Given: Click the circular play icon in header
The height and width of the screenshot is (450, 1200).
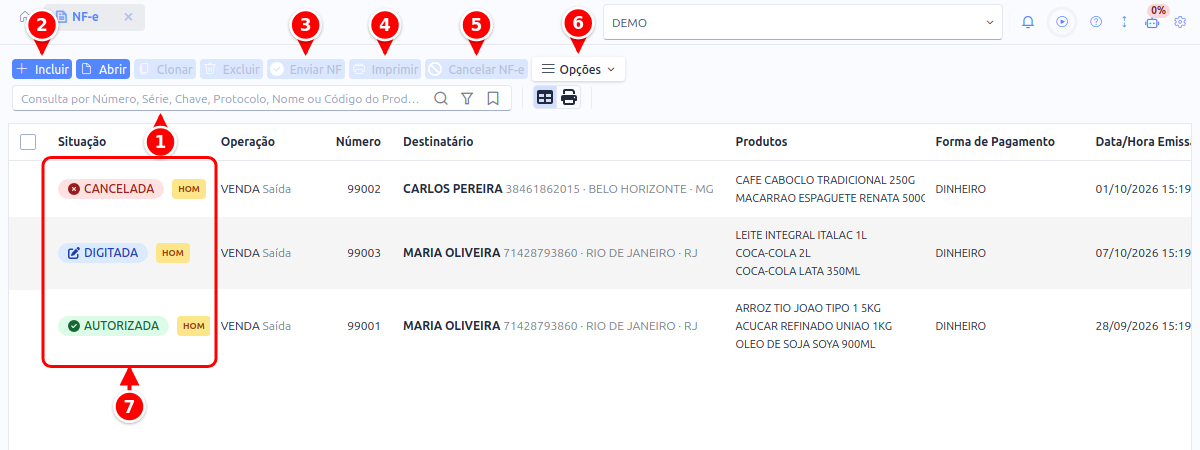Looking at the screenshot, I should [1062, 22].
